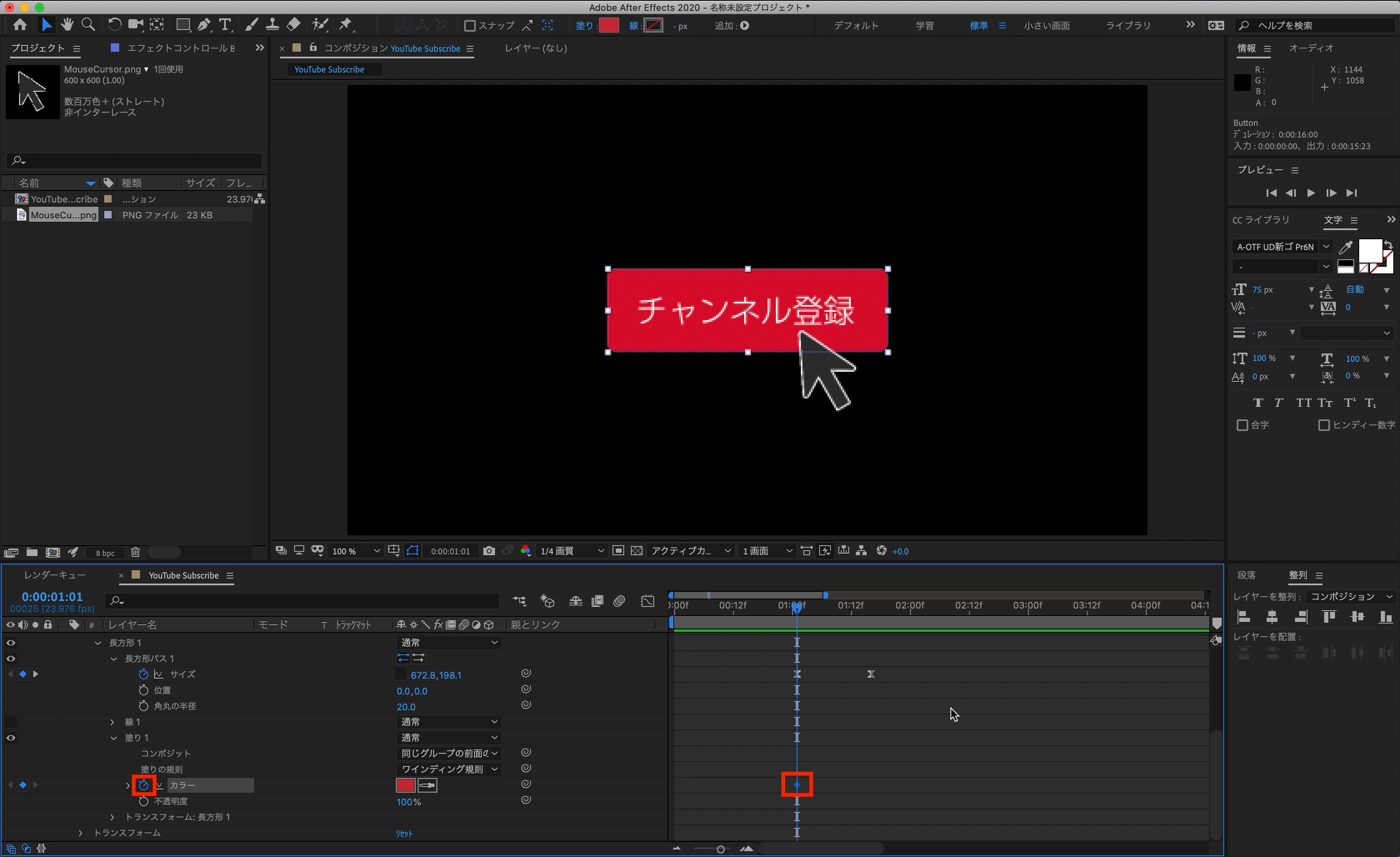The height and width of the screenshot is (857, 1400).
Task: Open the オーディオ panel tab
Action: (x=1311, y=48)
